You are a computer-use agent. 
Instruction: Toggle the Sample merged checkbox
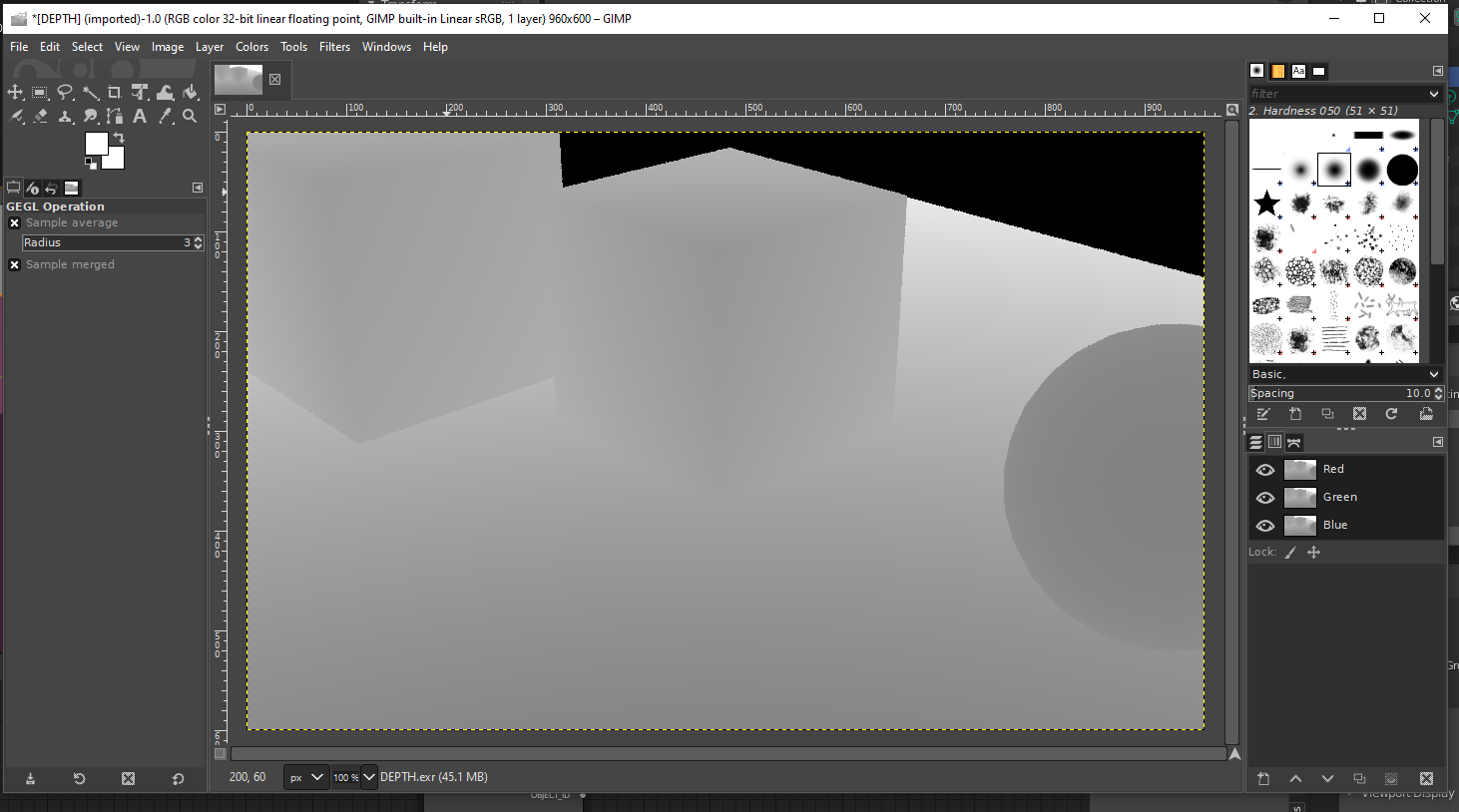[15, 265]
